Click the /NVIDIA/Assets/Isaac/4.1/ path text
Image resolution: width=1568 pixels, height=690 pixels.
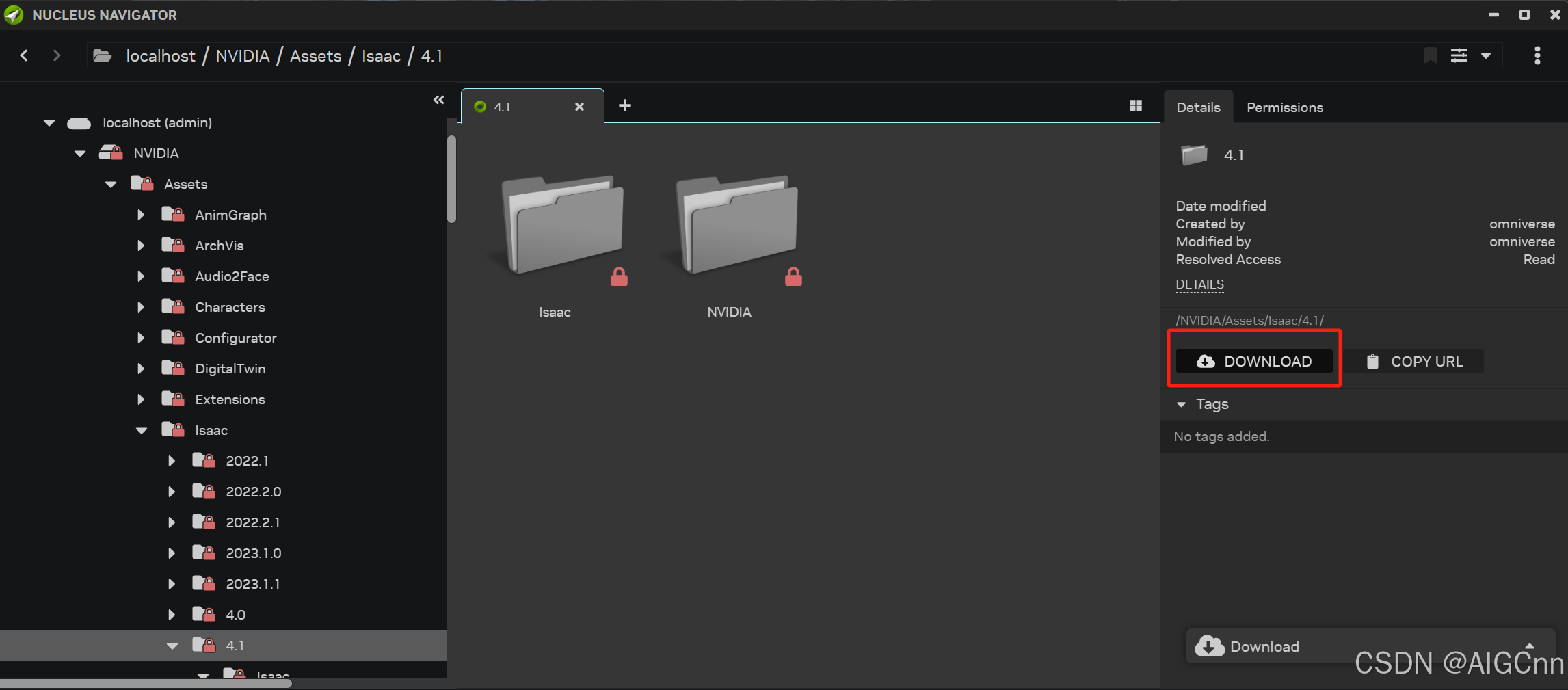[1249, 320]
